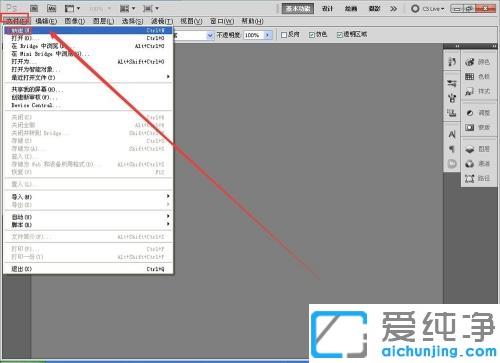500x363 pixels.
Task: Choose 打开为... with Alt+Shift+Ctrl+O shortcut
Action: [x=88, y=62]
